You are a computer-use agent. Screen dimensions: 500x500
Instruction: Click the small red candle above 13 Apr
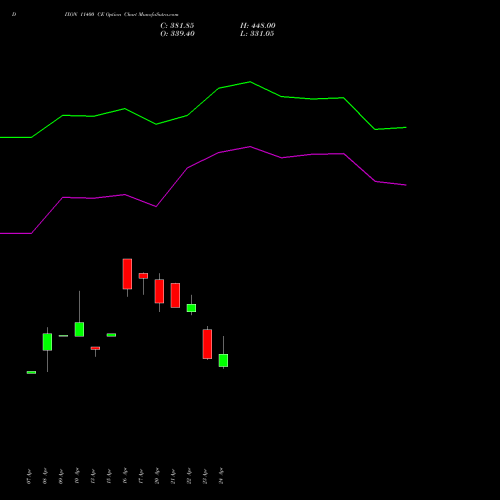tap(95, 348)
